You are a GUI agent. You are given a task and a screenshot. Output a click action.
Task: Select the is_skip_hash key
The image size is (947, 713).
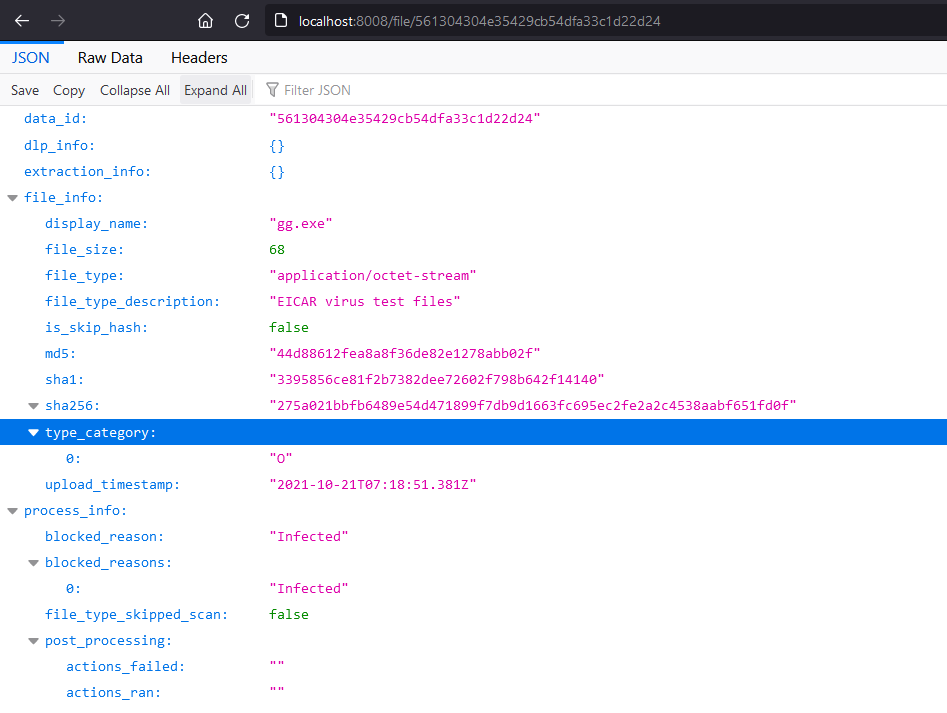(97, 328)
